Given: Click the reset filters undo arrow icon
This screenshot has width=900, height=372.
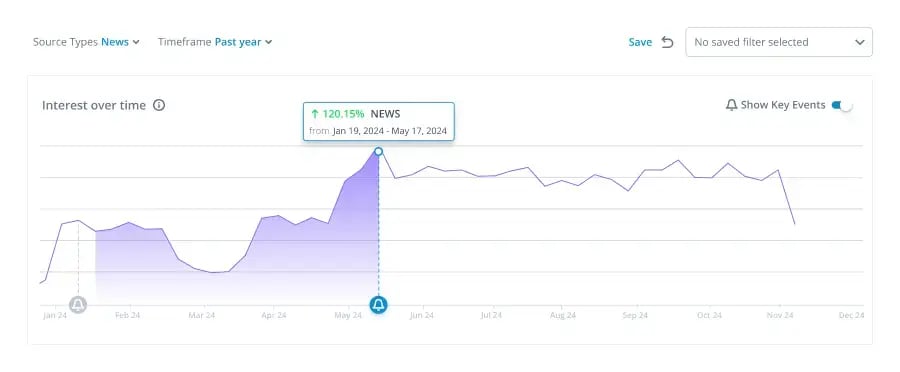Looking at the screenshot, I should click(667, 42).
